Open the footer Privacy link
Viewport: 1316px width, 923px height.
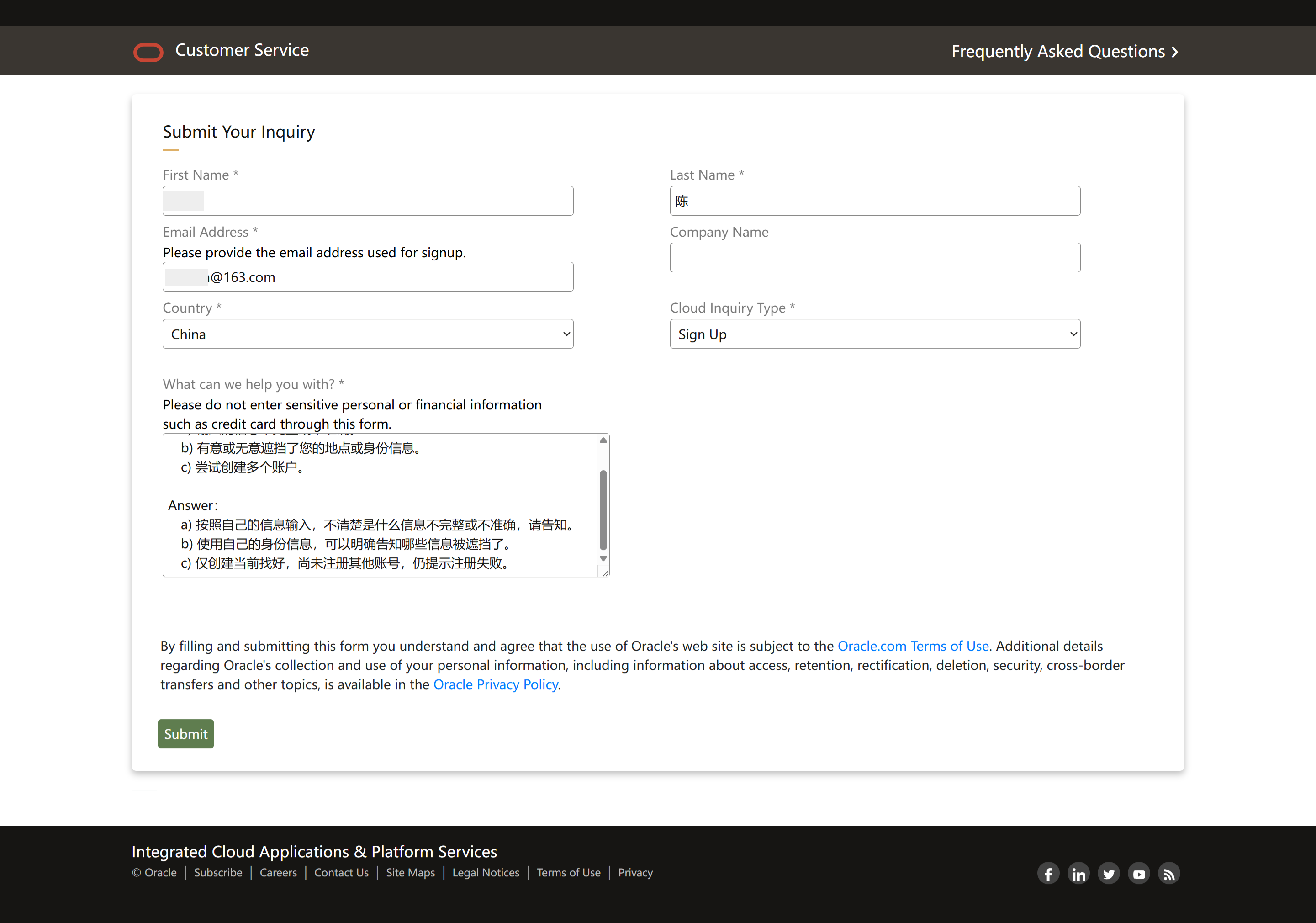click(635, 873)
